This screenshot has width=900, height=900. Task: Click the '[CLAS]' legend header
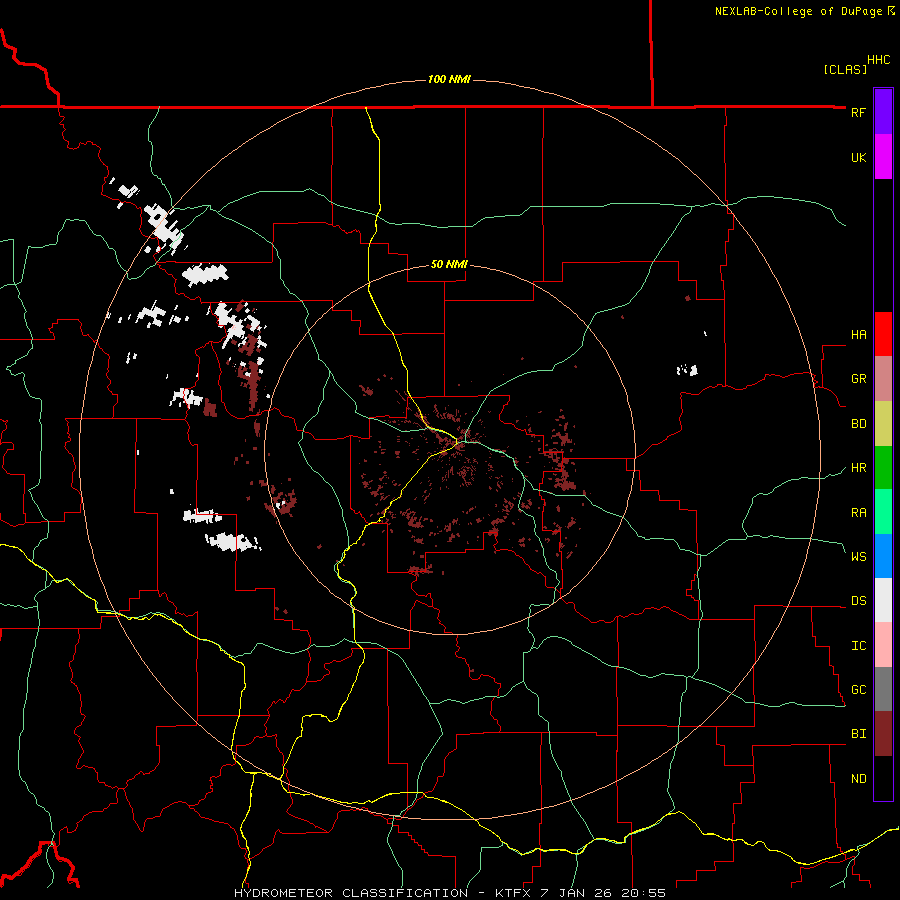pyautogui.click(x=845, y=69)
